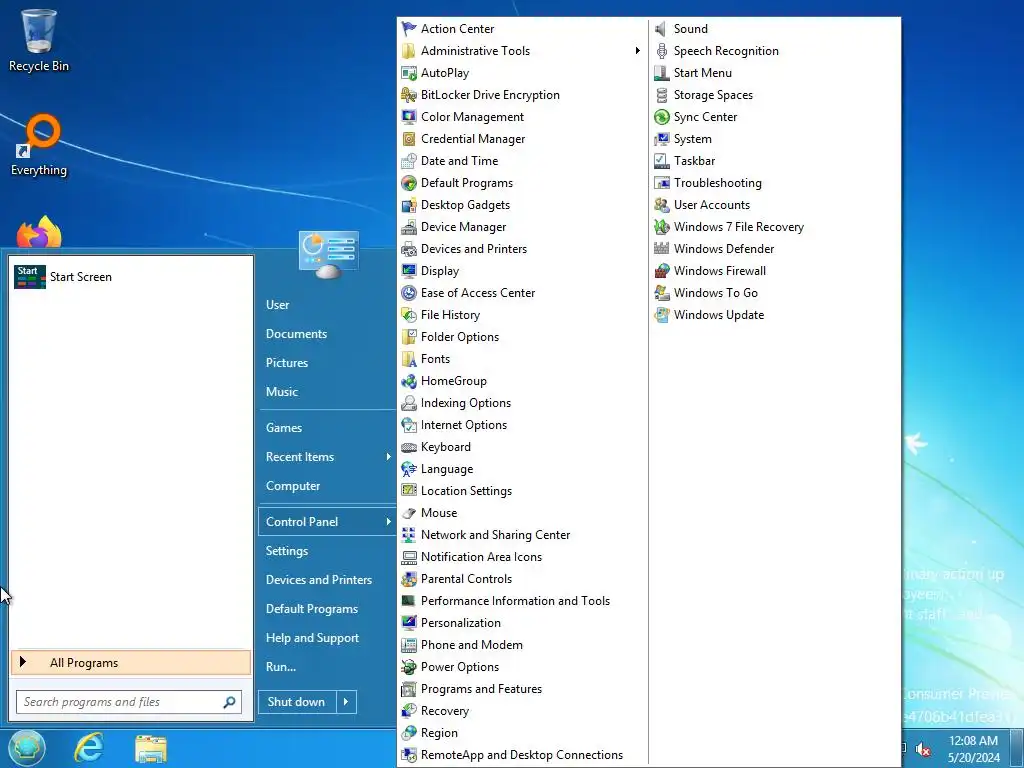Open Settings in the Start menu
The image size is (1024, 768).
click(x=287, y=551)
